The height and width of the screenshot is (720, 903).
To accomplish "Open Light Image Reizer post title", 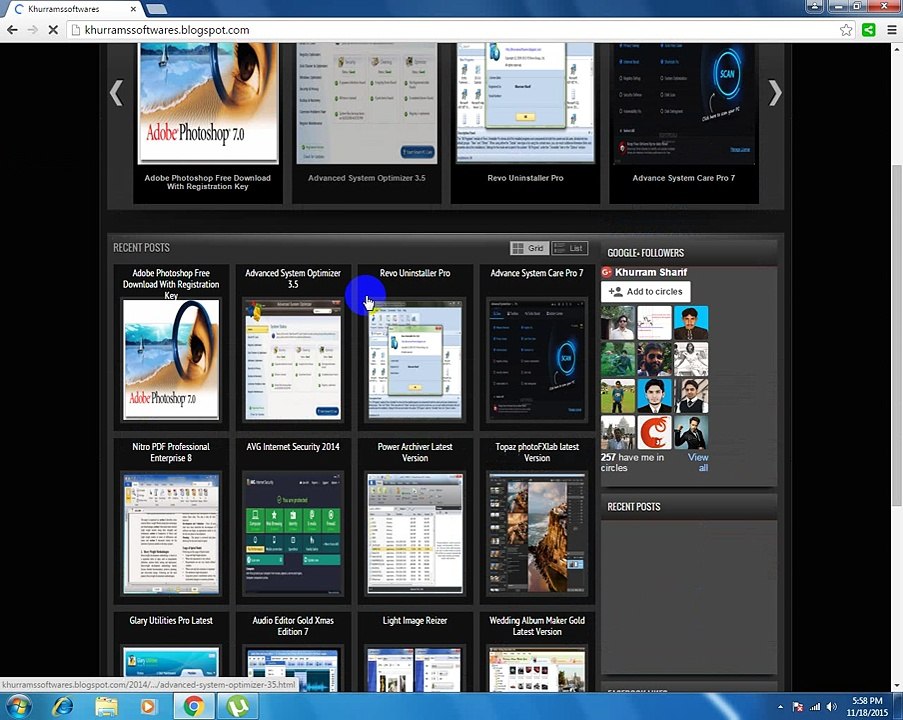I will pyautogui.click(x=415, y=620).
